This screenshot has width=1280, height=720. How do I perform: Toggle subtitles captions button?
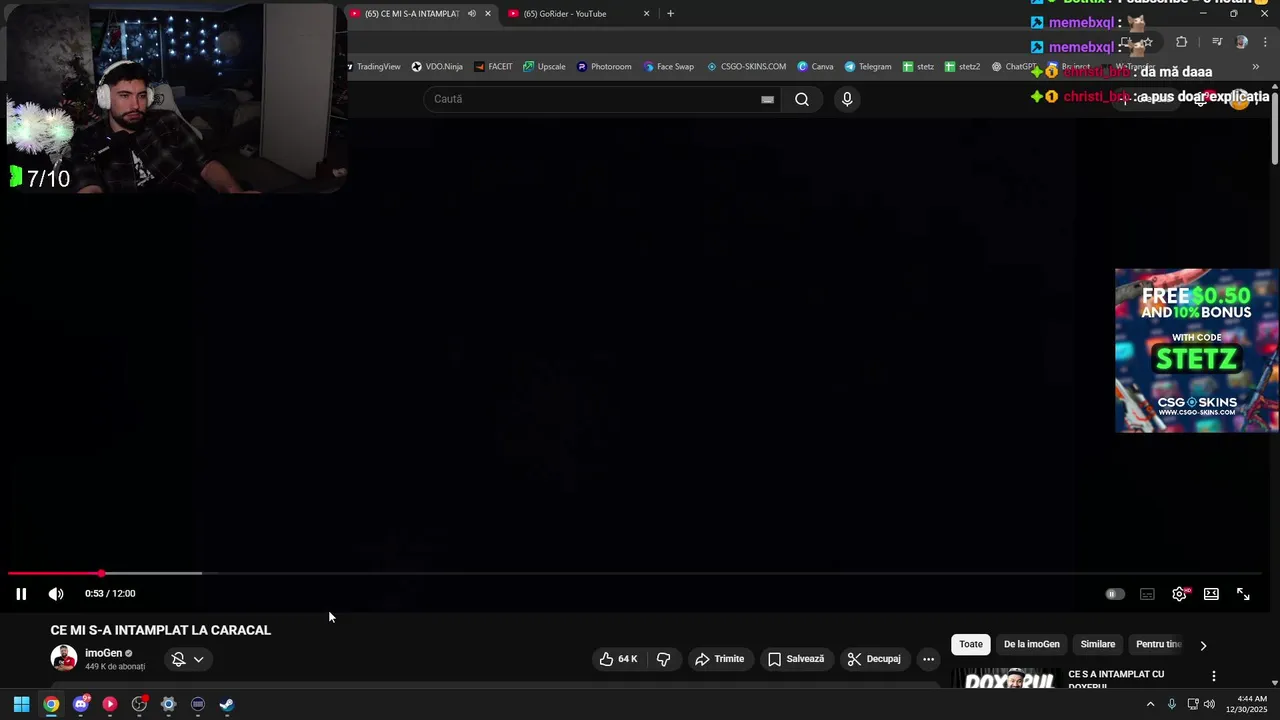[1147, 594]
